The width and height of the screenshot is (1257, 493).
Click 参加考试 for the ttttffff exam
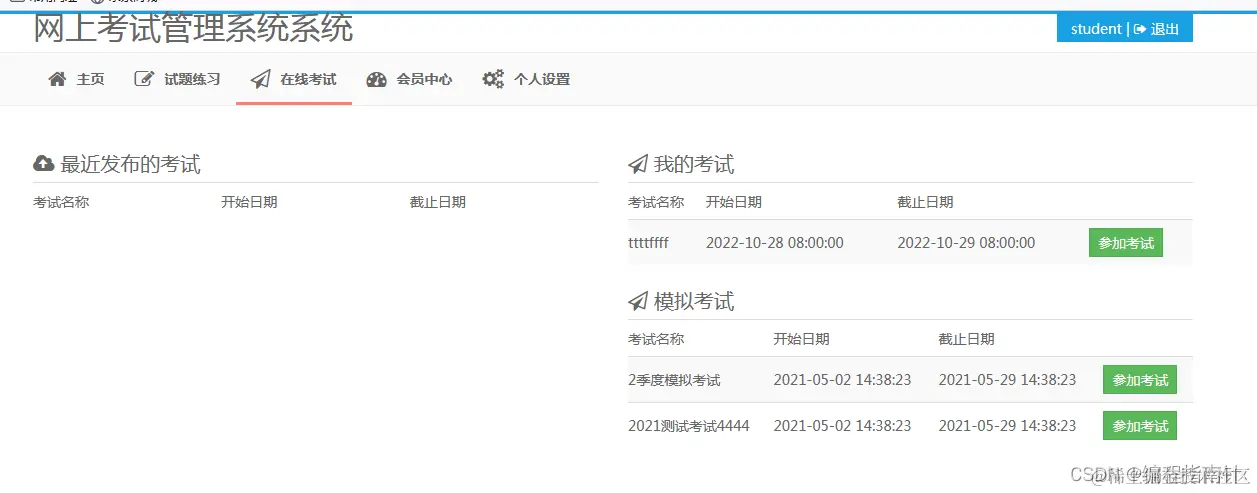pyautogui.click(x=1126, y=243)
